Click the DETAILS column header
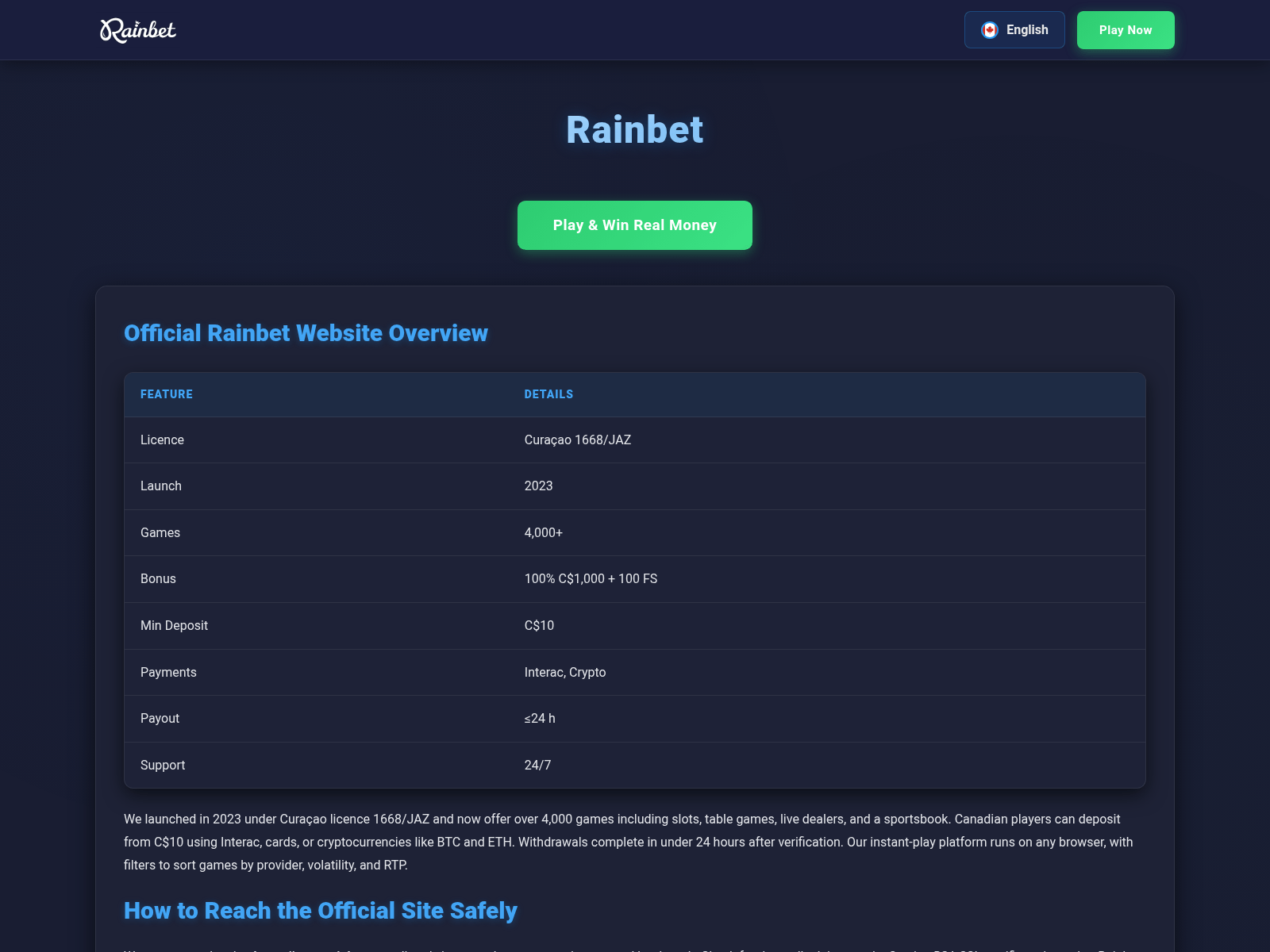The width and height of the screenshot is (1270, 952). 548,394
